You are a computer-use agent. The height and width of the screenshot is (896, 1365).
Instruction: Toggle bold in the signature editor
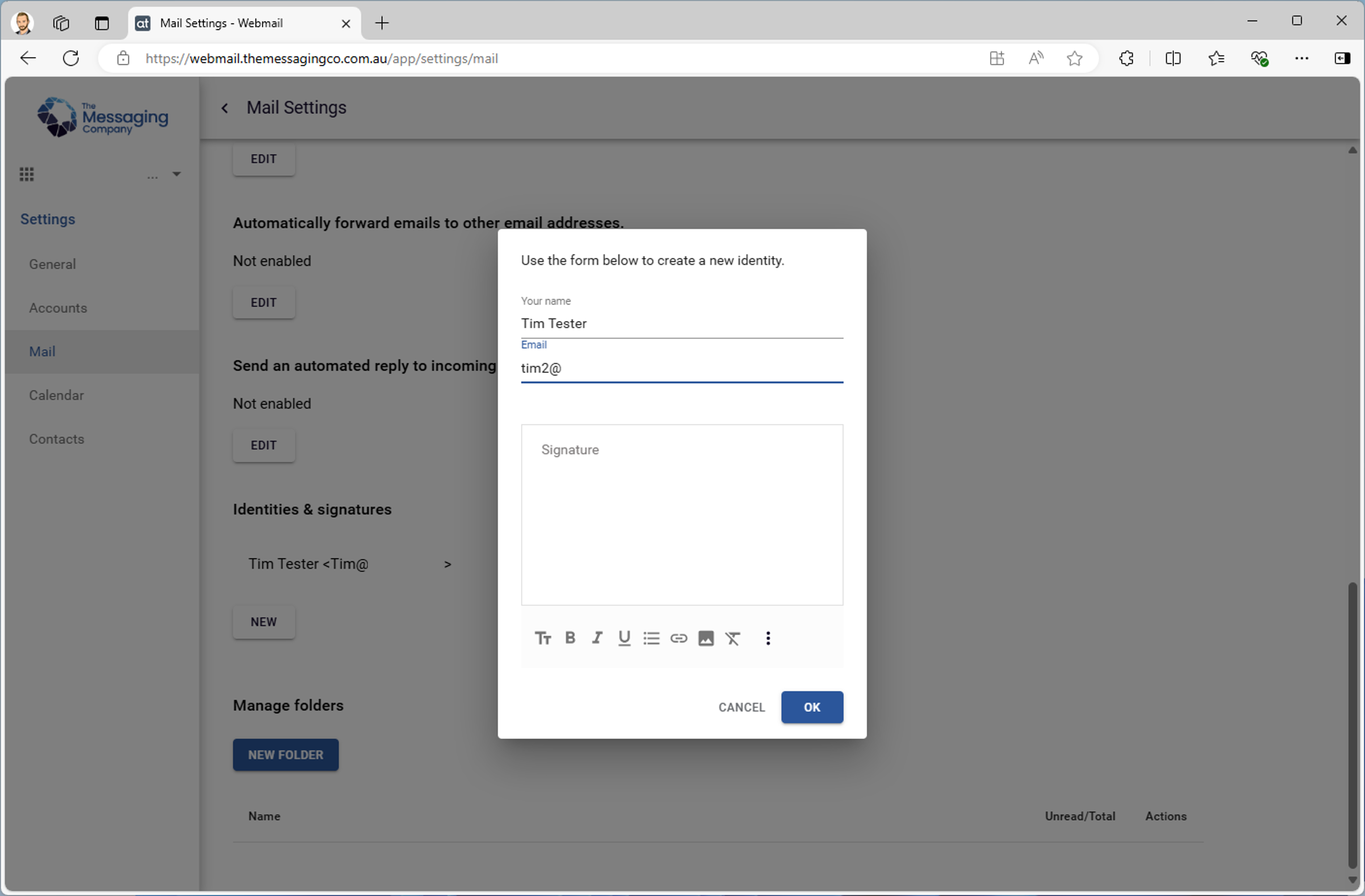570,638
